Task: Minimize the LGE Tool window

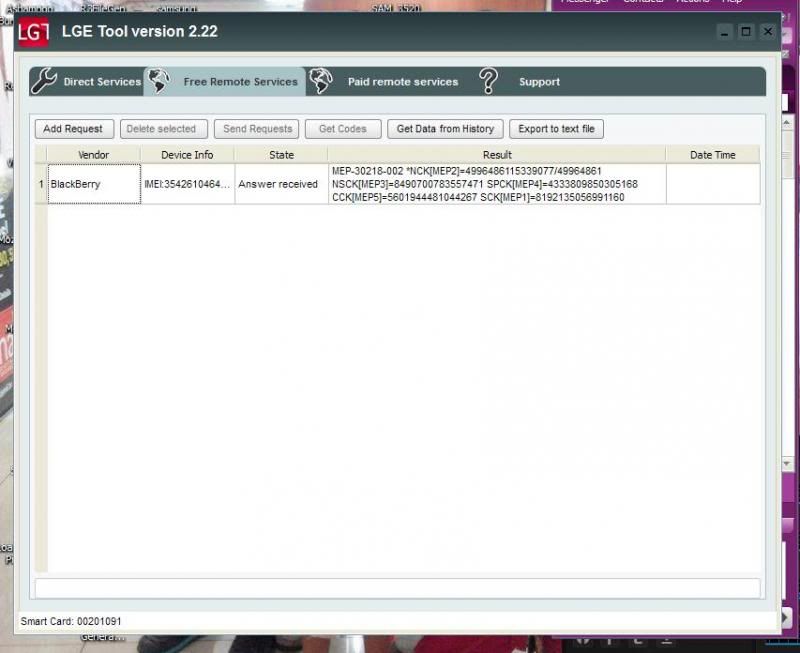Action: (724, 32)
